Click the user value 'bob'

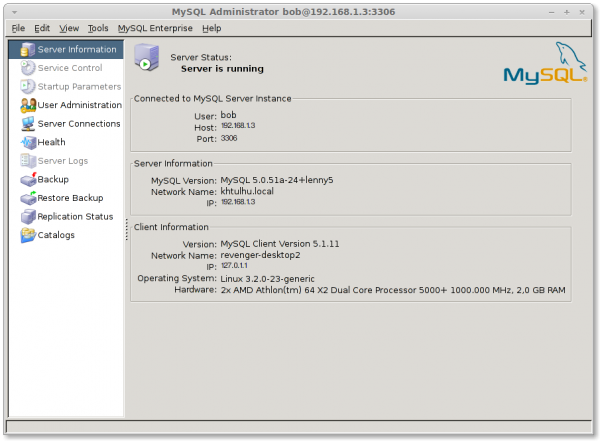[x=228, y=115]
